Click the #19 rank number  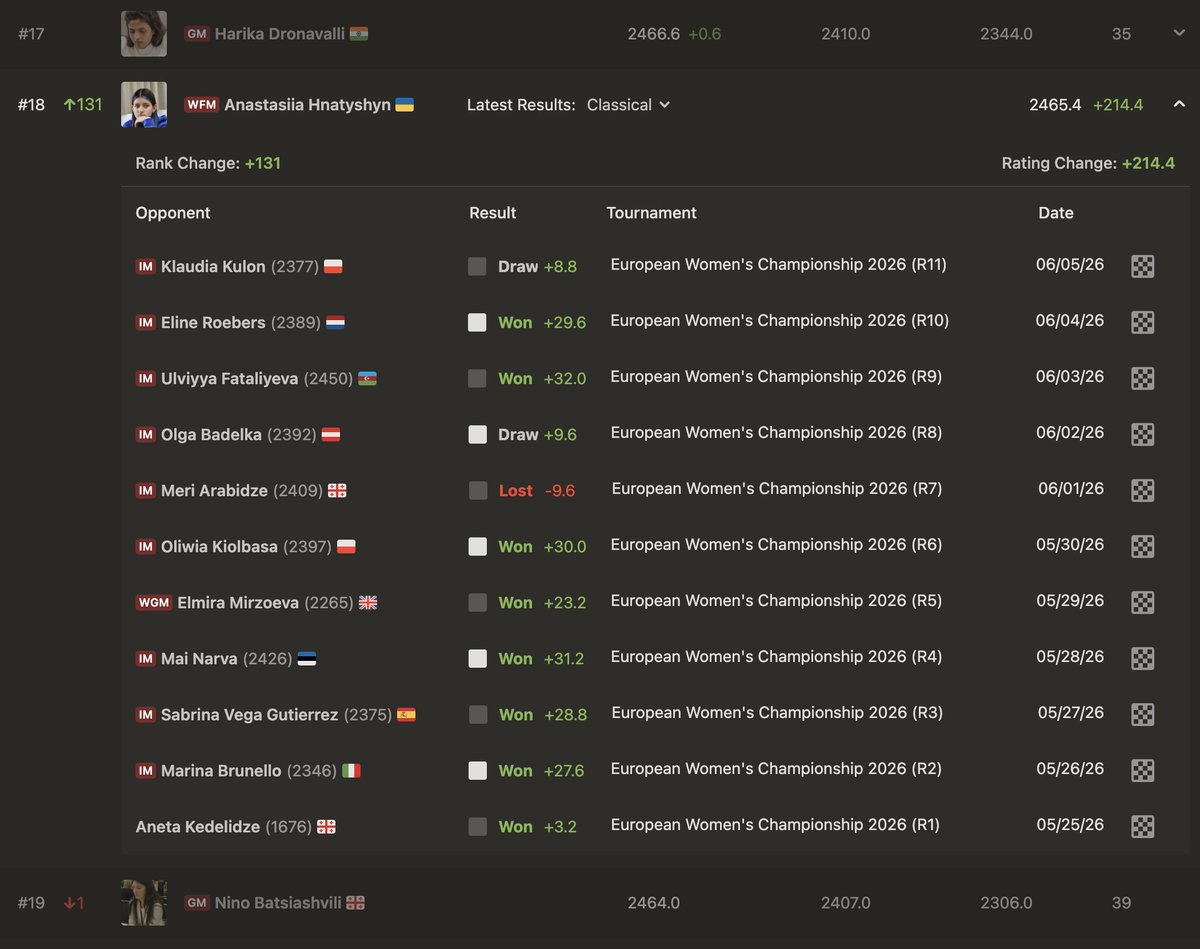(31, 903)
